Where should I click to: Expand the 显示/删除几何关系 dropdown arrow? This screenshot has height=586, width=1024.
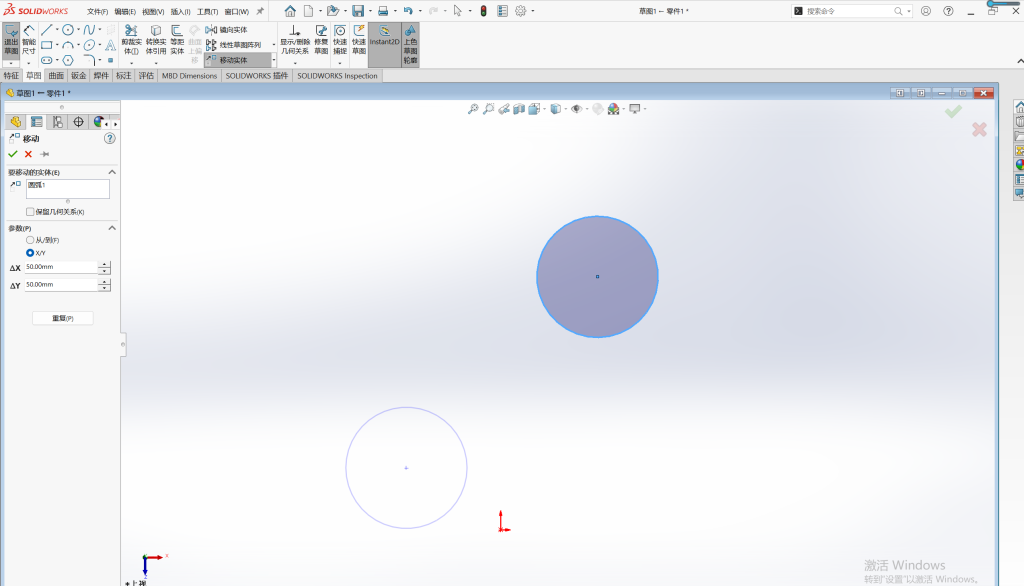295,63
